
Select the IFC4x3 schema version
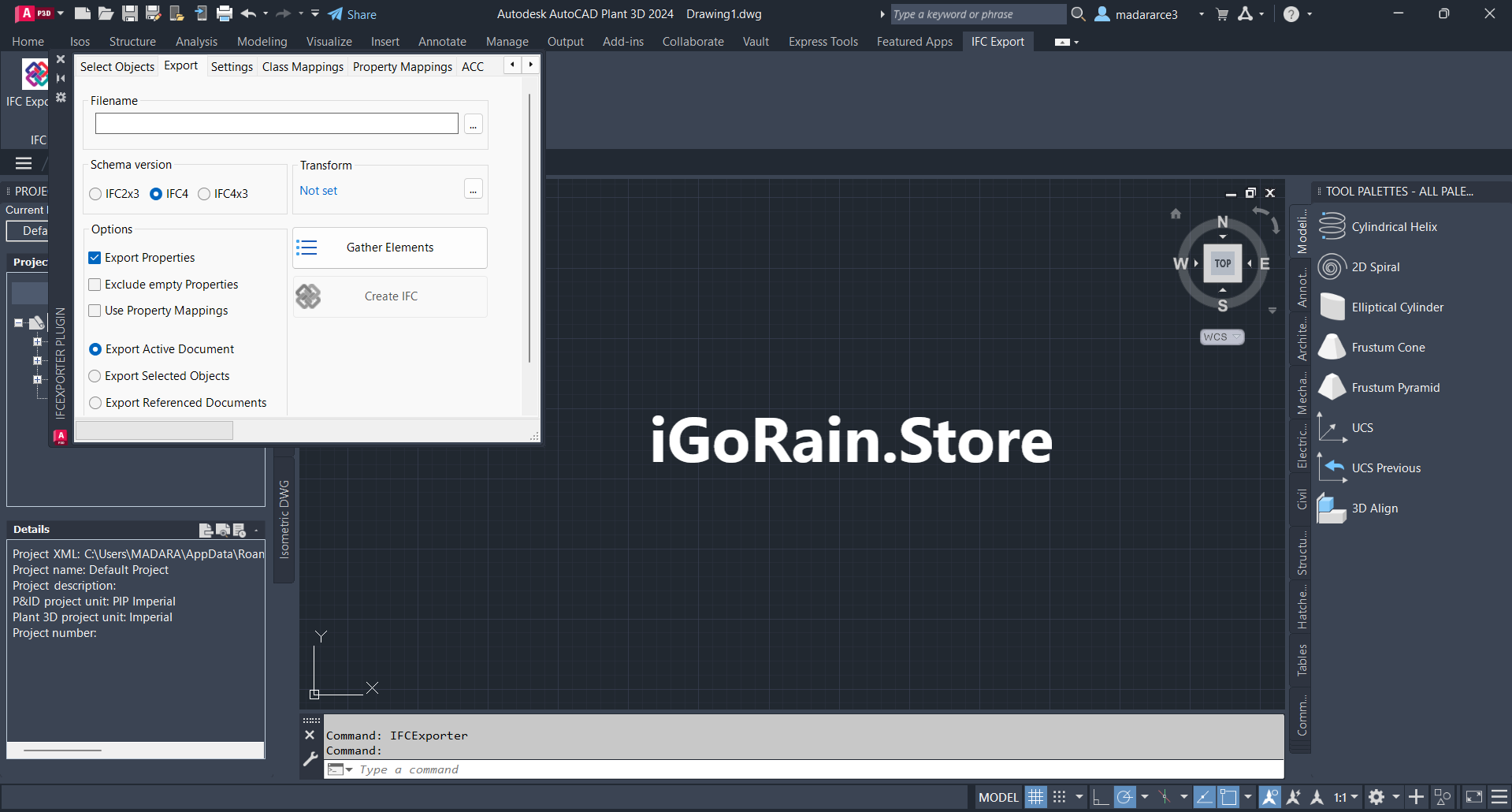[204, 194]
